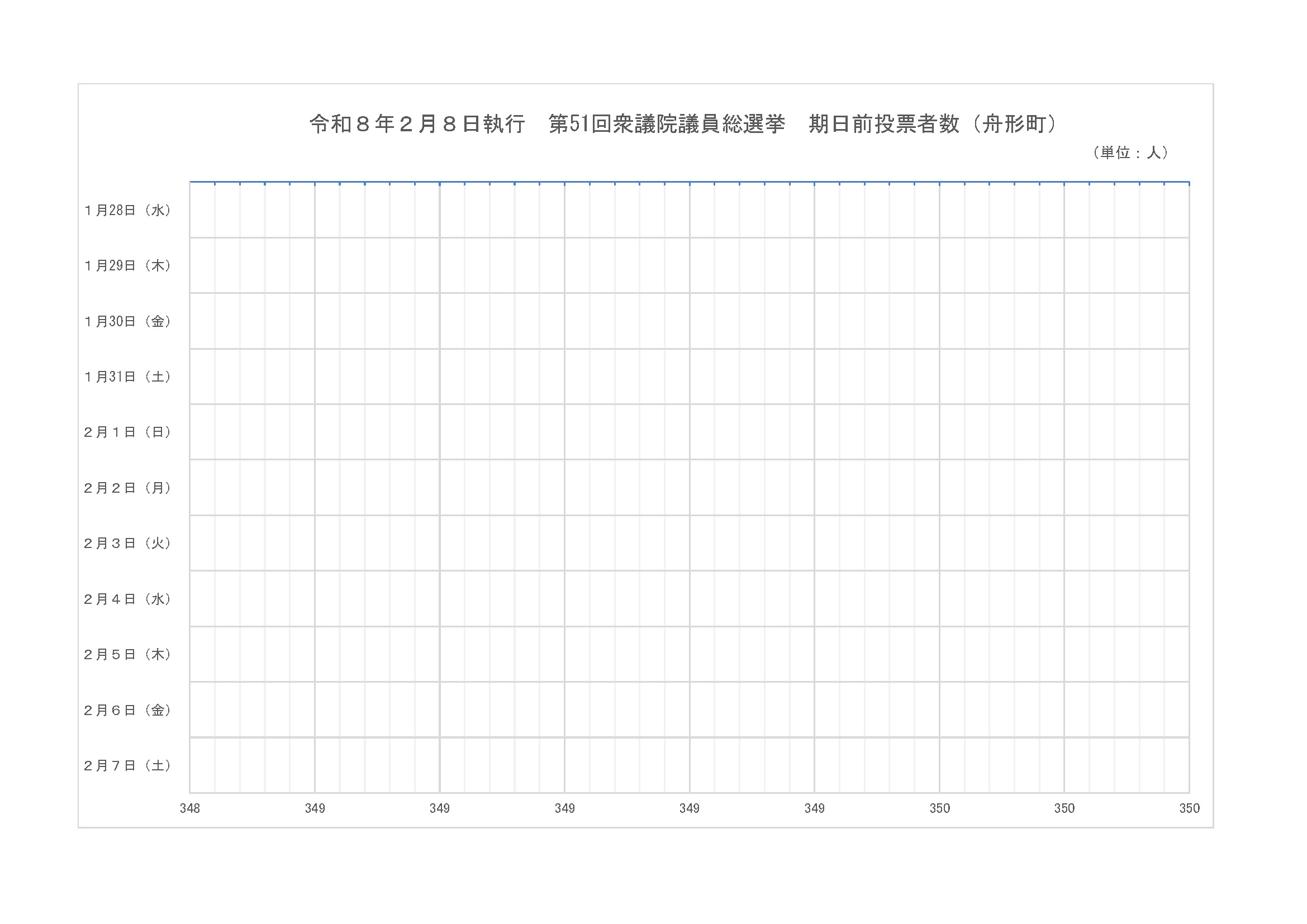This screenshot has width=1307, height=924.
Task: Select the ２月７日（土） axis label
Action: click(127, 766)
